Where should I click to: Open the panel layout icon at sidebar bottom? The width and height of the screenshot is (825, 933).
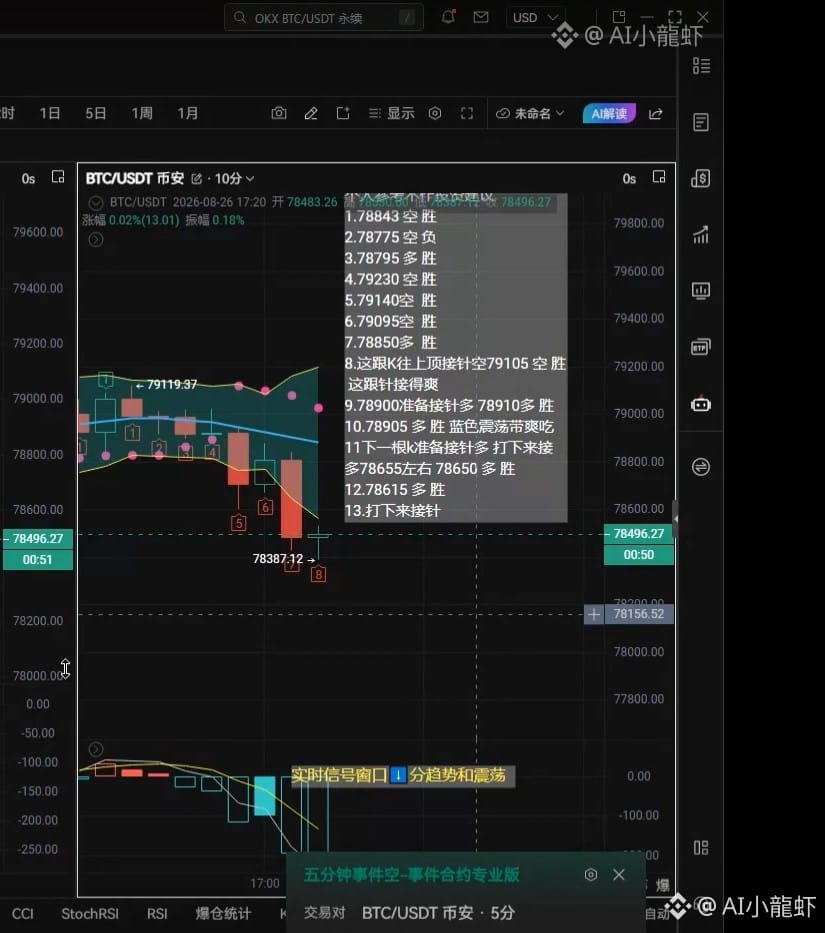pyautogui.click(x=701, y=848)
